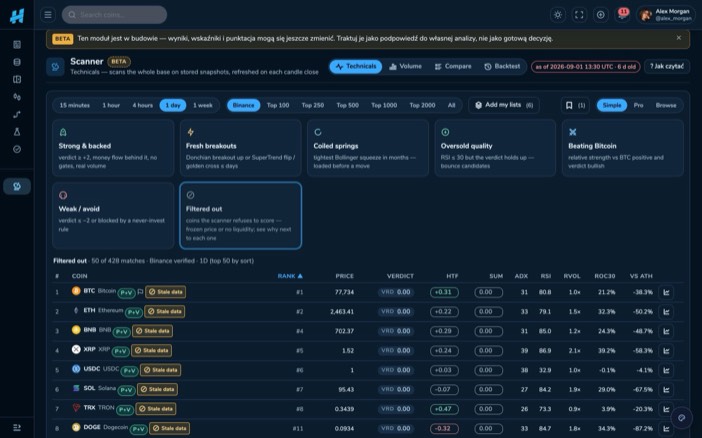Sort the table by VS ATH column

[x=641, y=276]
